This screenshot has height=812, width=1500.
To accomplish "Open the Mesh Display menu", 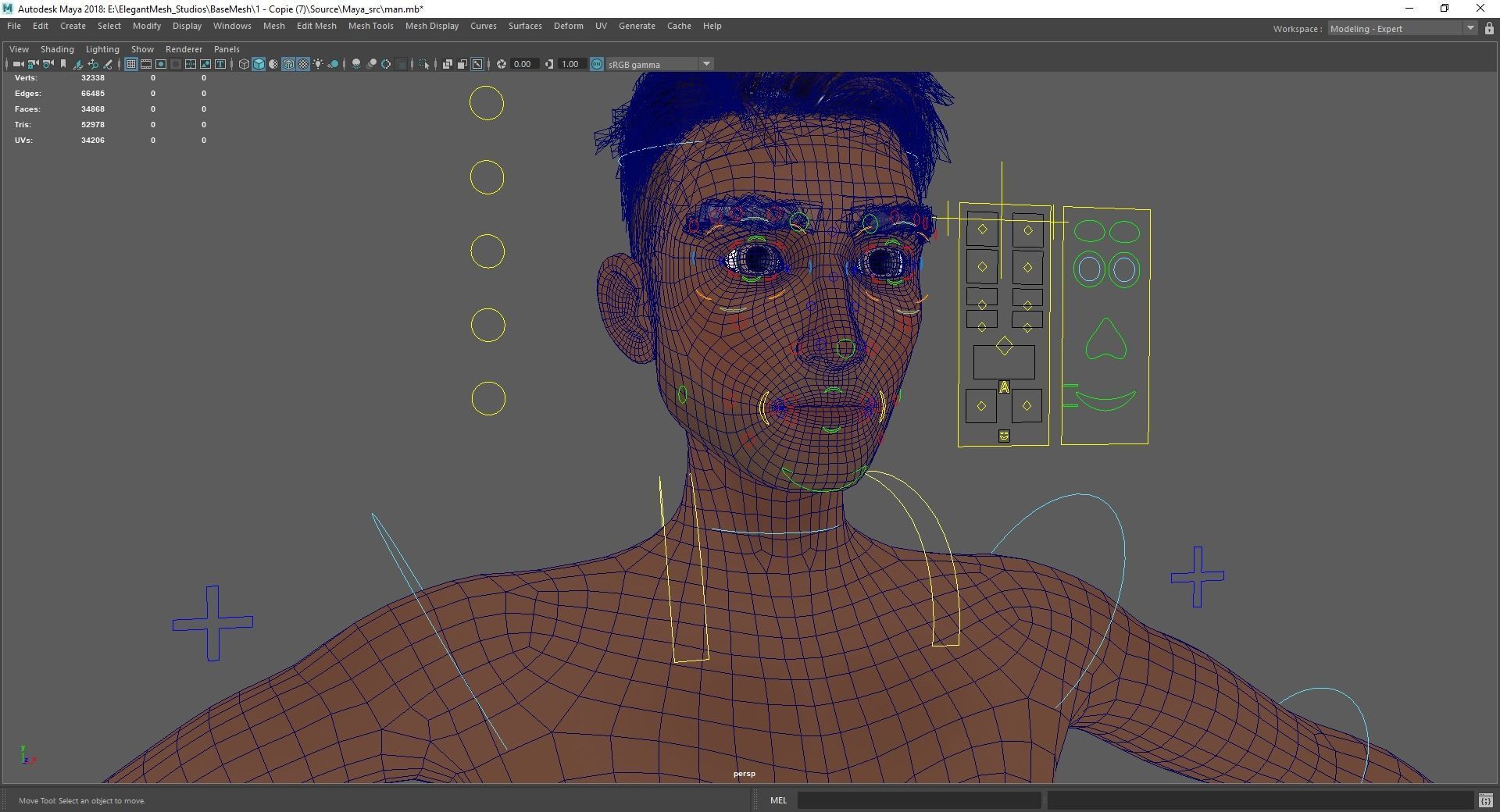I will pyautogui.click(x=431, y=26).
